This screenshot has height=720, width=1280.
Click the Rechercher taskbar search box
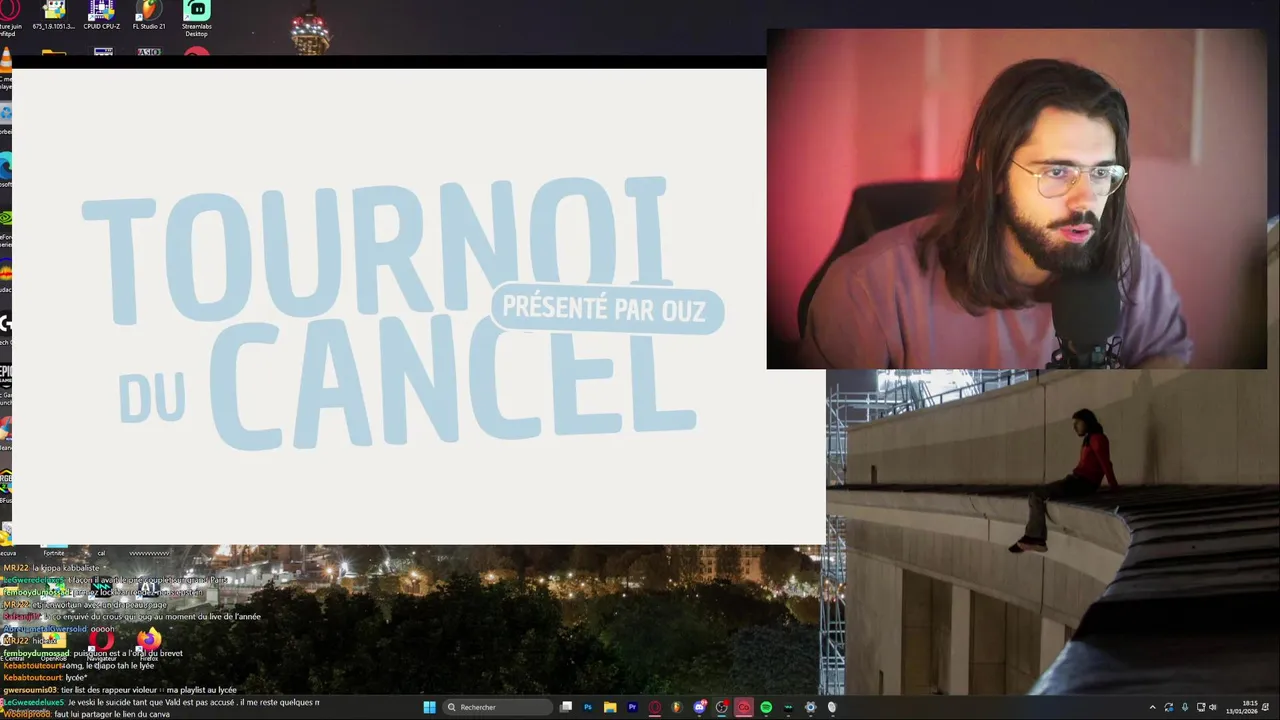(x=498, y=707)
